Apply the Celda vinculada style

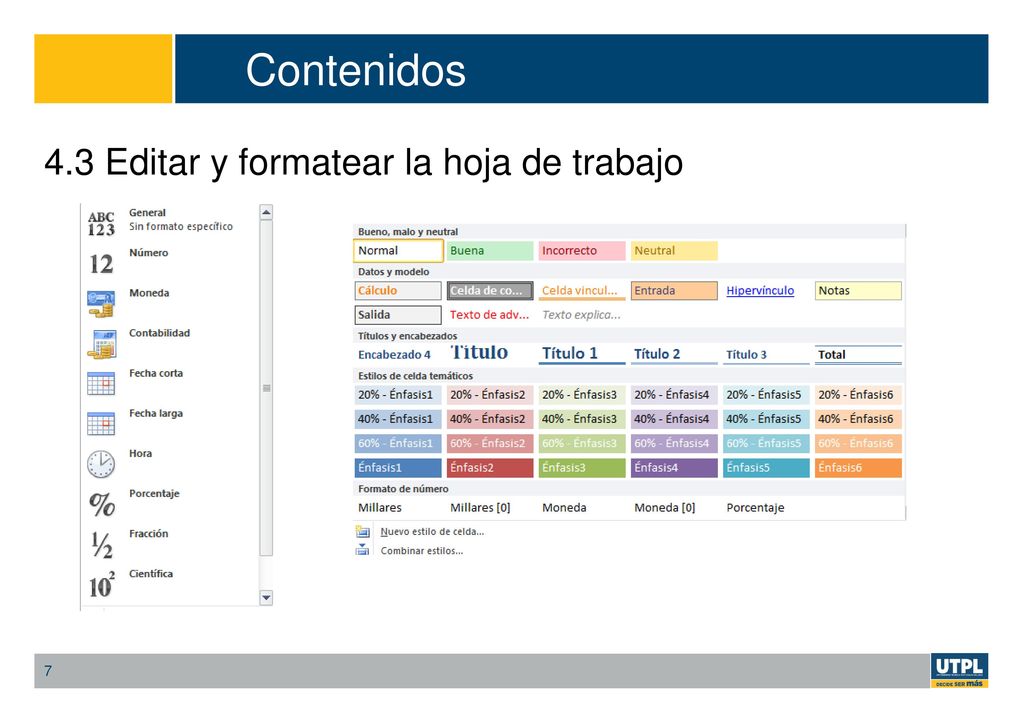click(582, 291)
